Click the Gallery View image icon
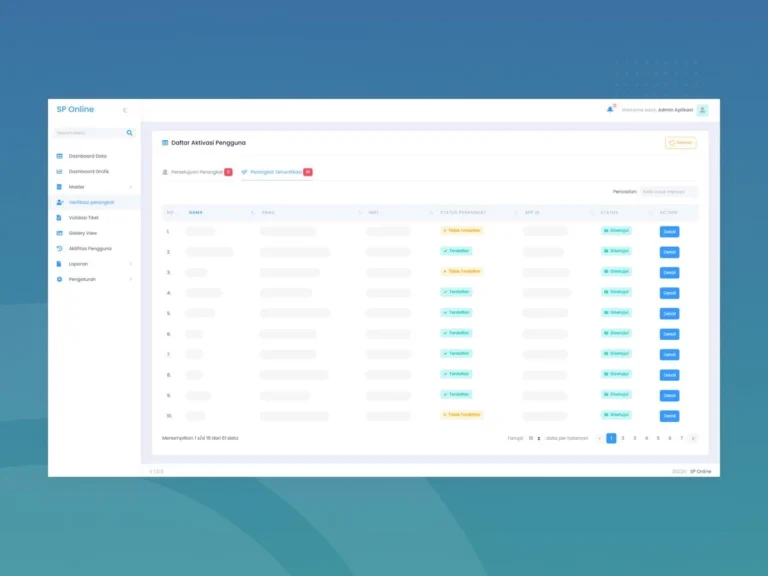Viewport: 768px width, 576px height. click(59, 233)
